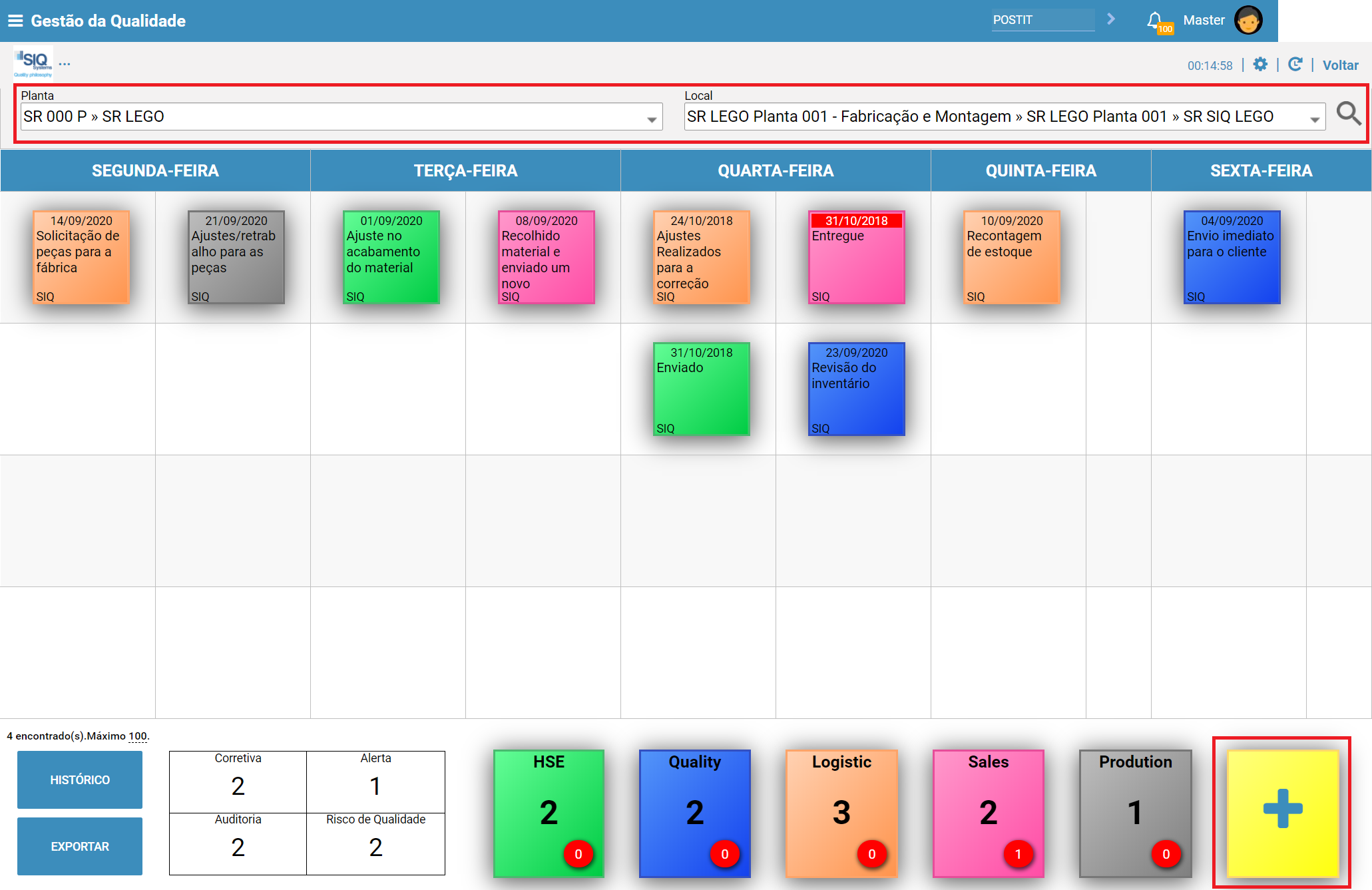Open post-it 'Recontagem de estoque'

(1012, 258)
